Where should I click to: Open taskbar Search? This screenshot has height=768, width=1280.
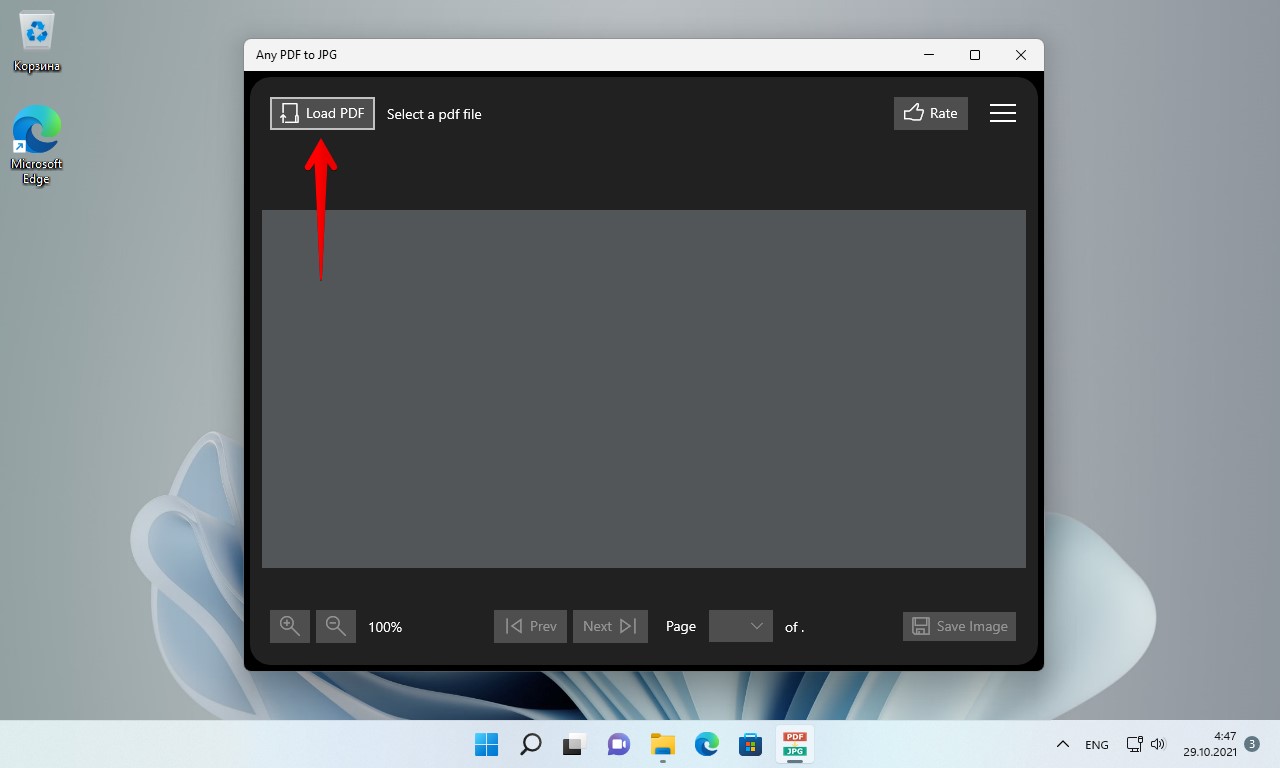point(531,744)
